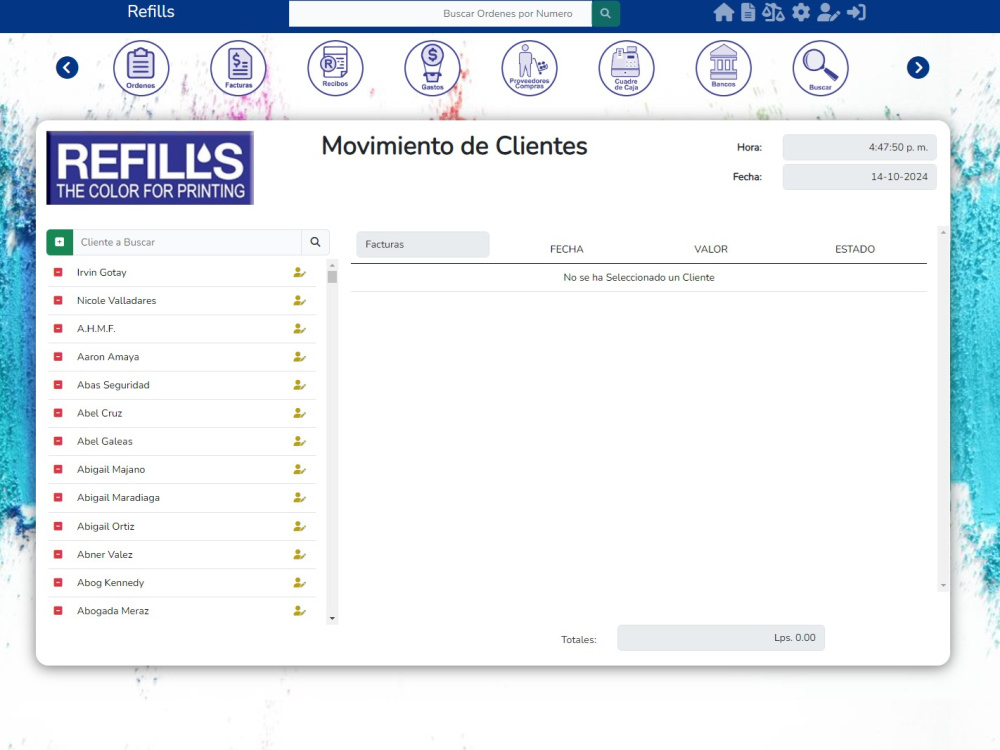Click client list scrollbar down arrow
Screen dimensions: 1000x750
[332, 618]
